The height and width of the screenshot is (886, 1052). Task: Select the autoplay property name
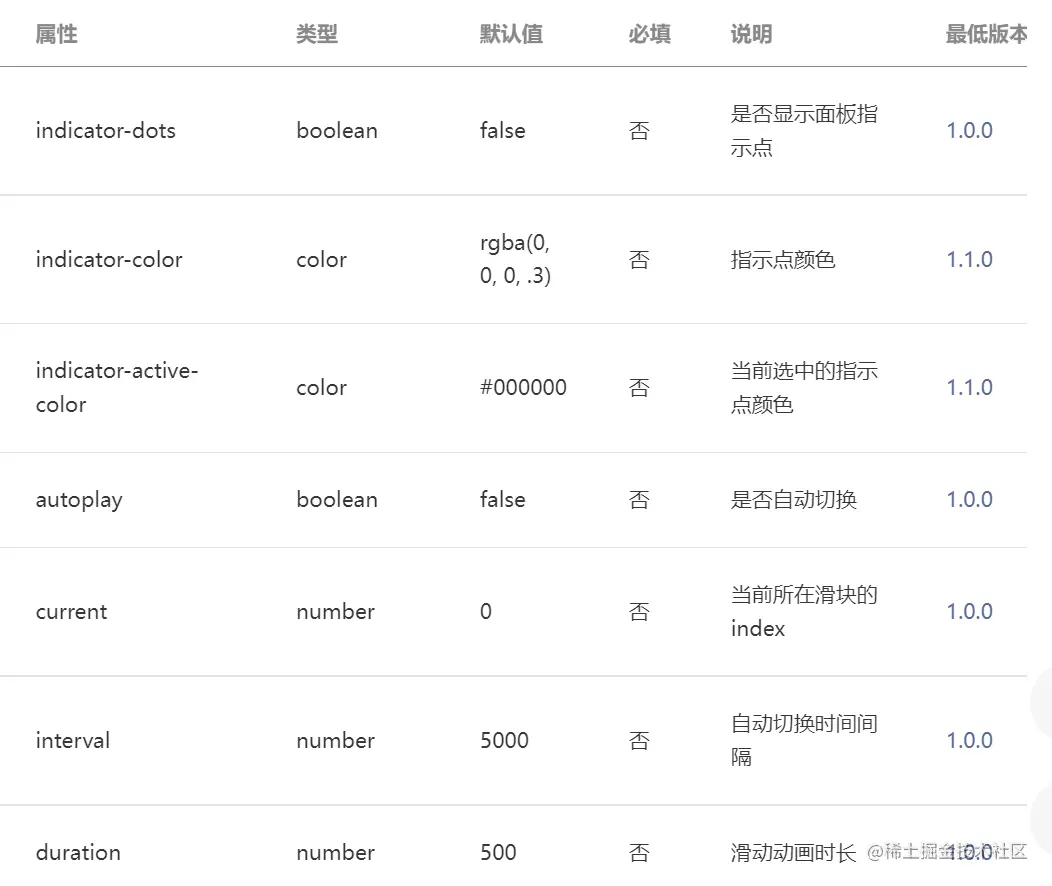point(79,500)
